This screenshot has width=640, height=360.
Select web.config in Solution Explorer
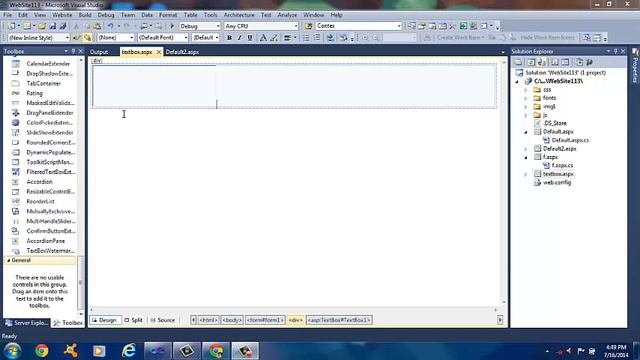click(x=557, y=182)
